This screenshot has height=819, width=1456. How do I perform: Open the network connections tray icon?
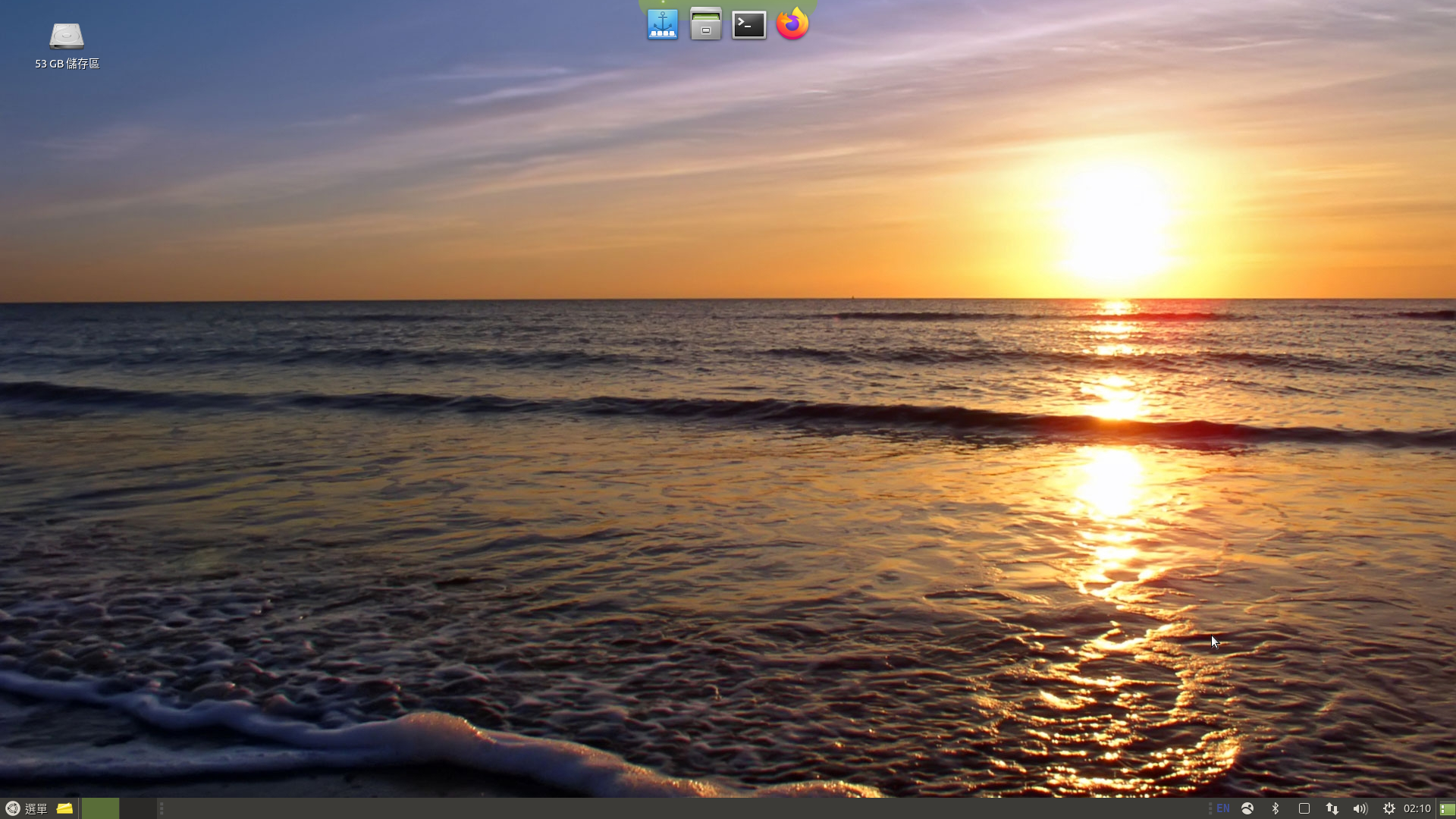point(1332,808)
